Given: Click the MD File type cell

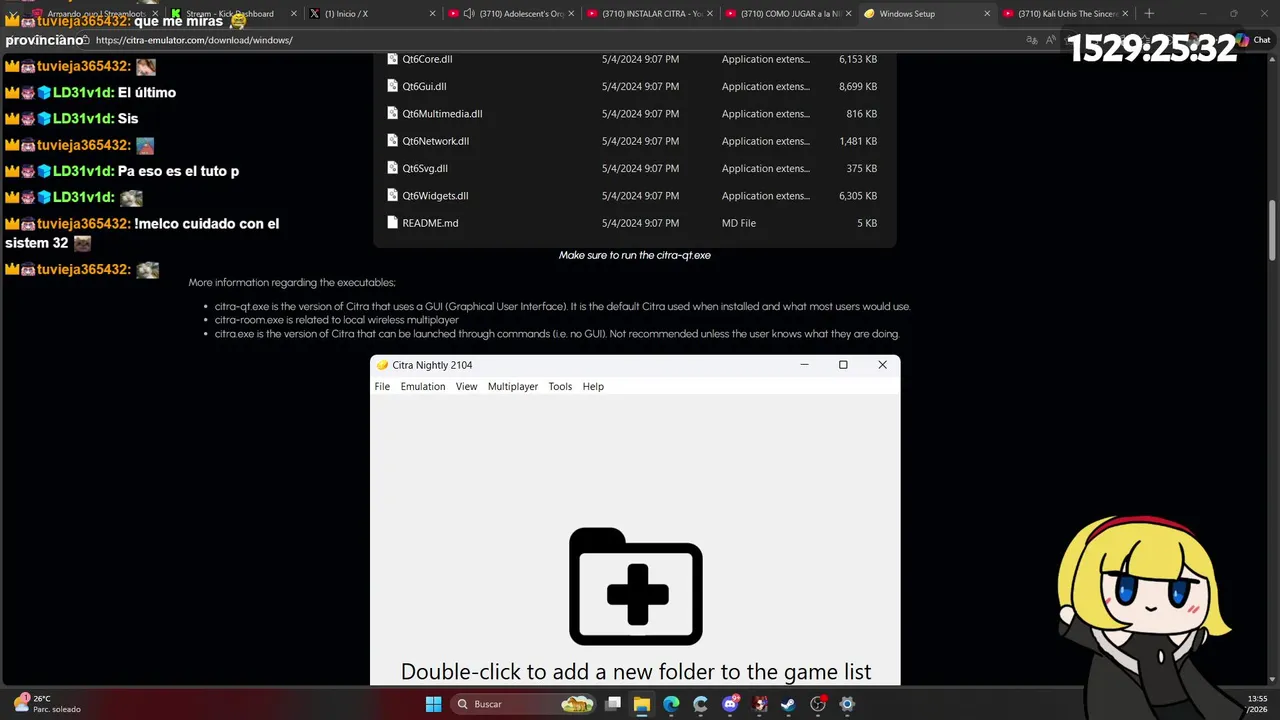Looking at the screenshot, I should coord(739,223).
